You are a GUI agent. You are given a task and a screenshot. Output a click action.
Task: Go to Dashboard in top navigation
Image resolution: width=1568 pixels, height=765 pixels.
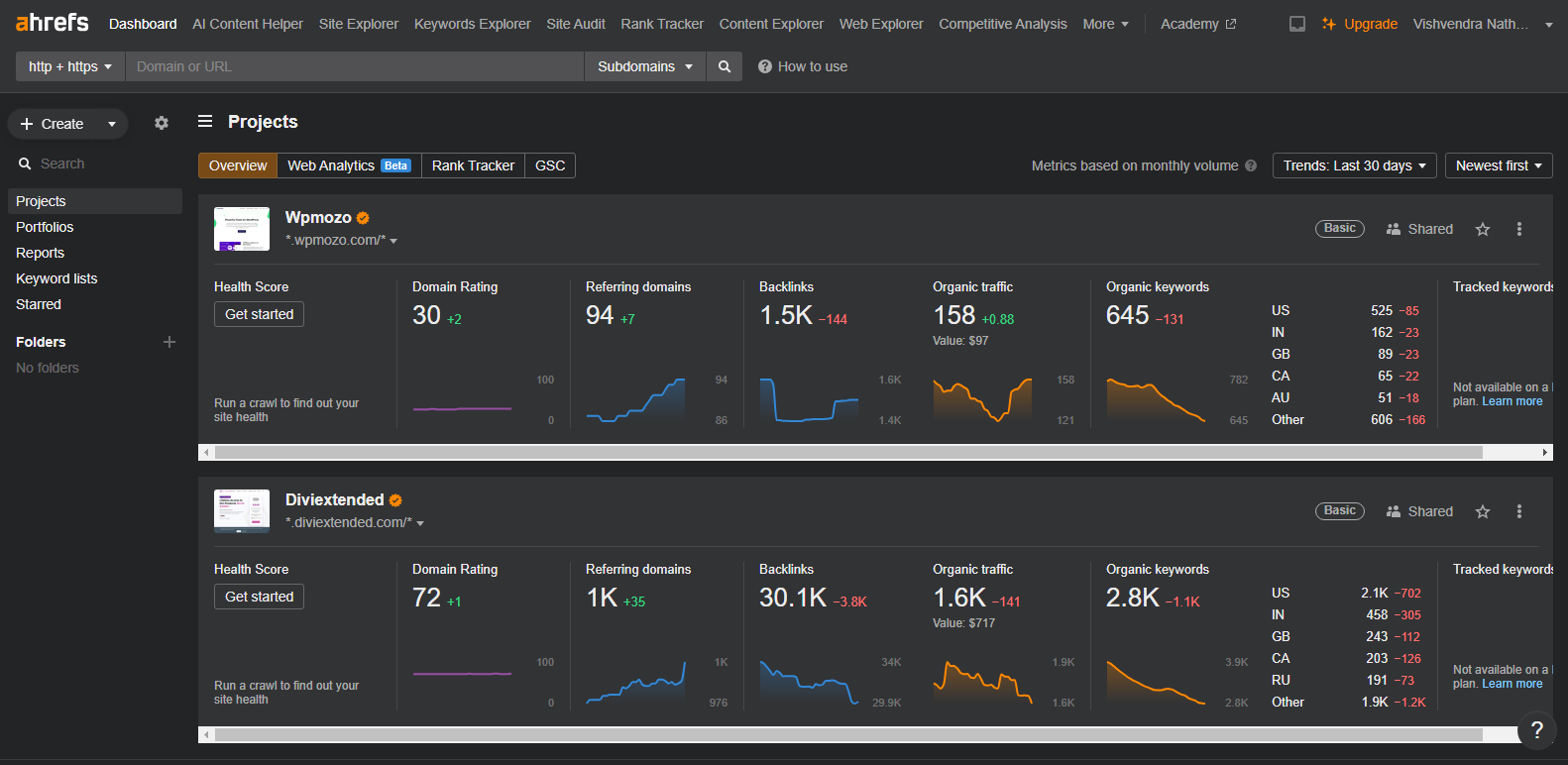click(x=143, y=24)
